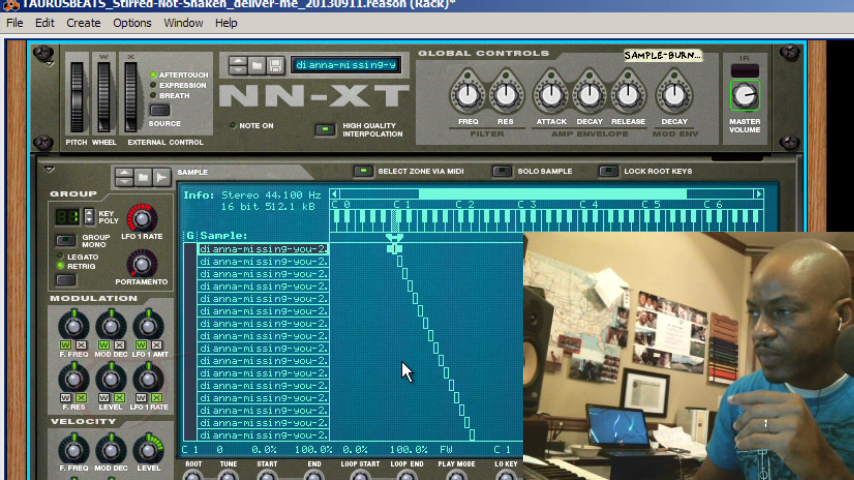Click the modulation F. FREQ knob

[x=74, y=326]
